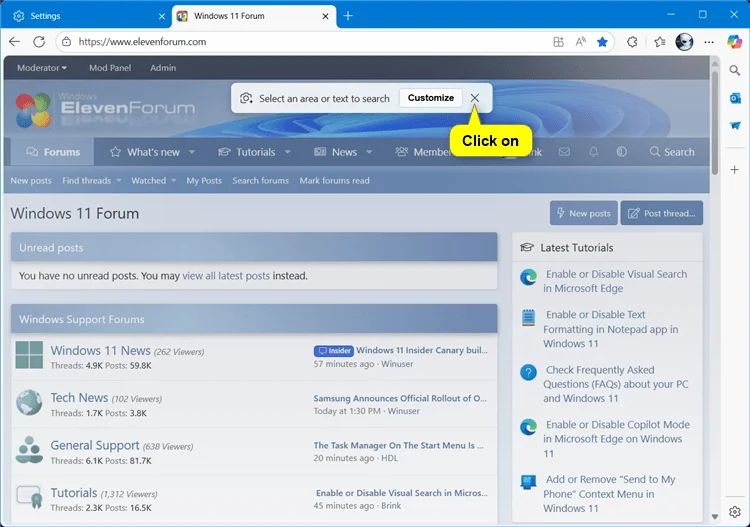Open the News navigation item
Screen dimensions: 750x527
click(335, 152)
